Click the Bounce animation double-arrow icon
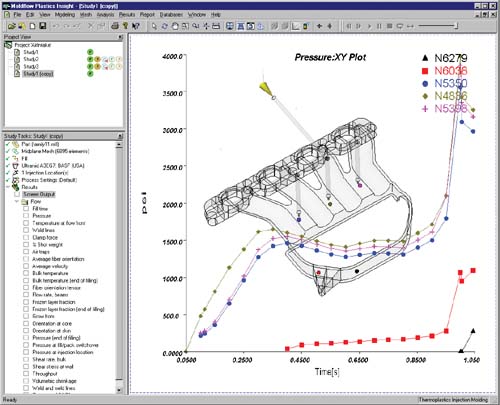Image resolution: width=500 pixels, height=405 pixels. click(x=410, y=26)
